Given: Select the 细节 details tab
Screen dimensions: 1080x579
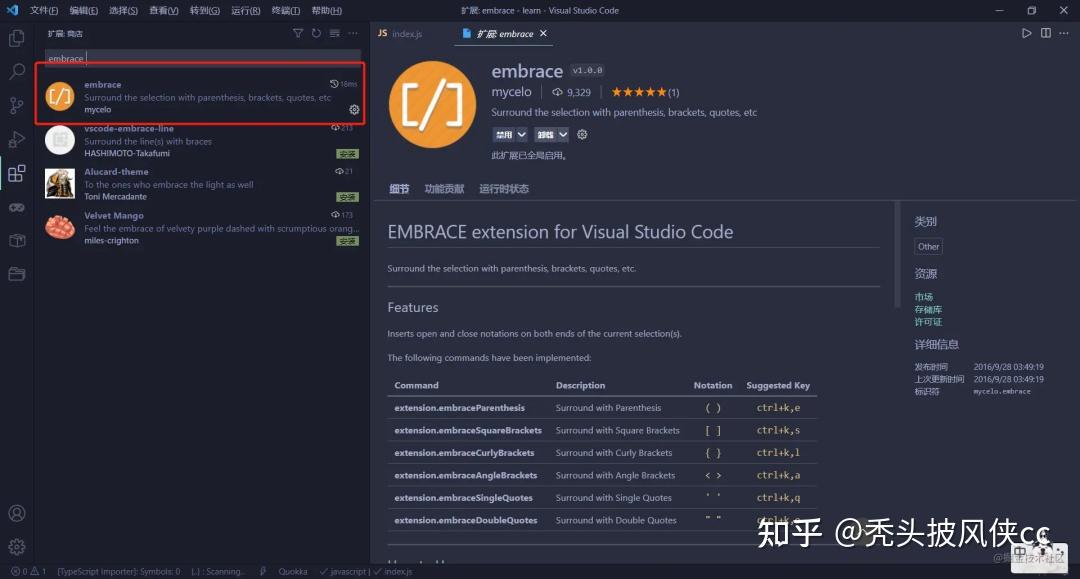Looking at the screenshot, I should (x=399, y=189).
